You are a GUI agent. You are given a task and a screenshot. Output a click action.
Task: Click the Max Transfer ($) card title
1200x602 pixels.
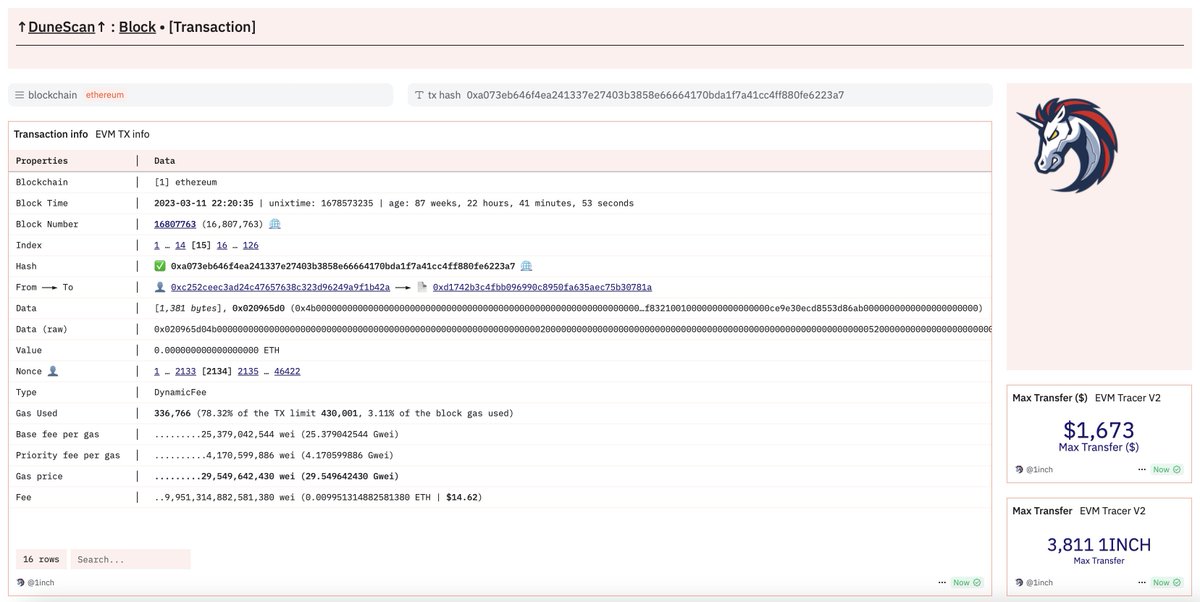point(1049,398)
